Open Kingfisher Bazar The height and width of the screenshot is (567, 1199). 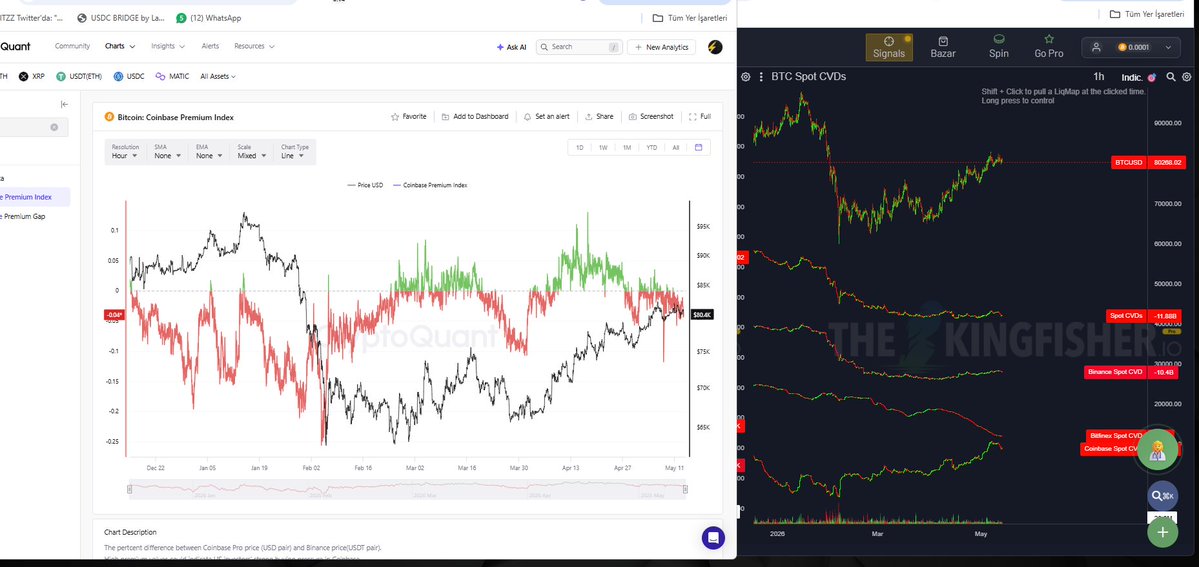[x=943, y=47]
